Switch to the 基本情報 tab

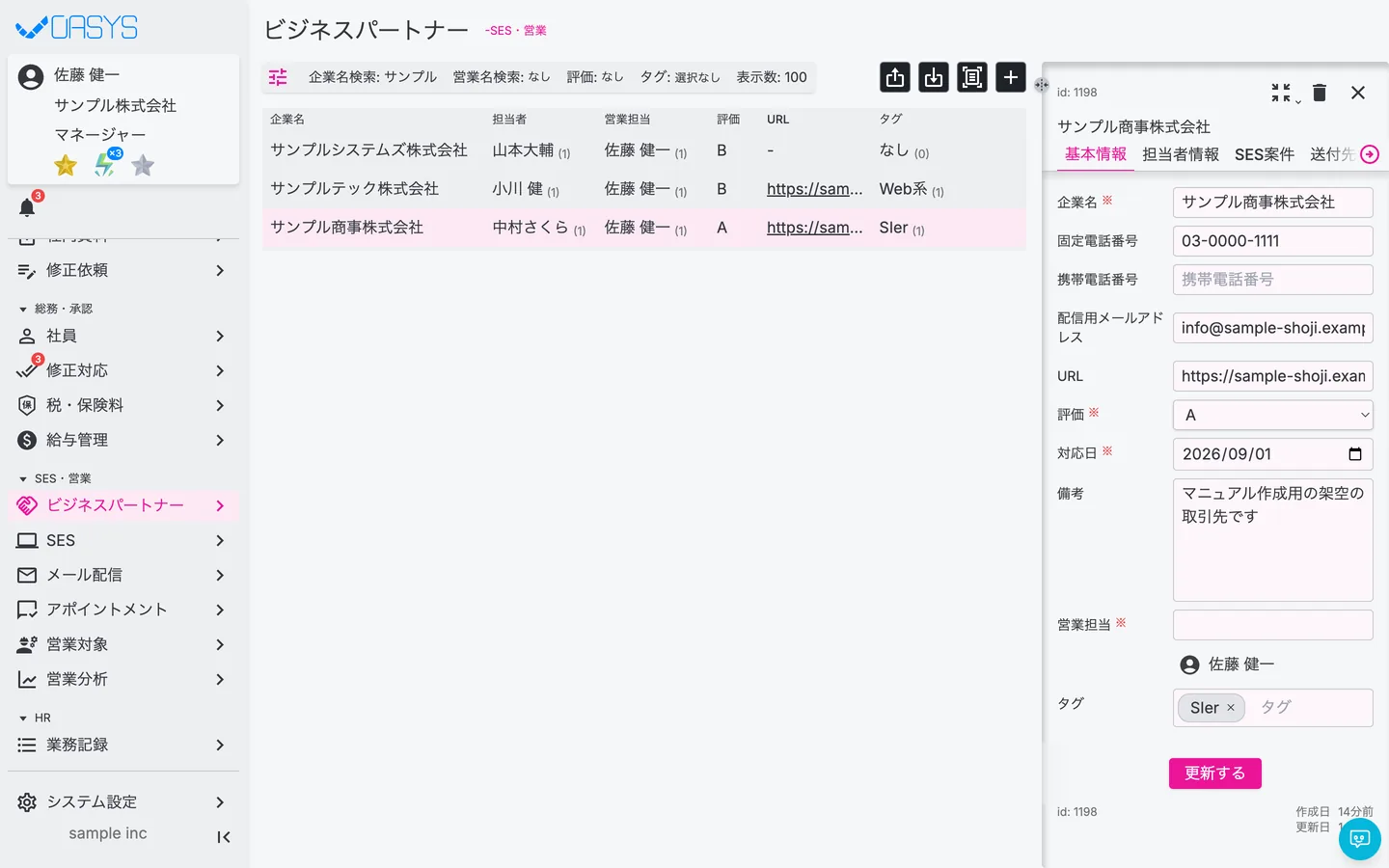(1096, 154)
